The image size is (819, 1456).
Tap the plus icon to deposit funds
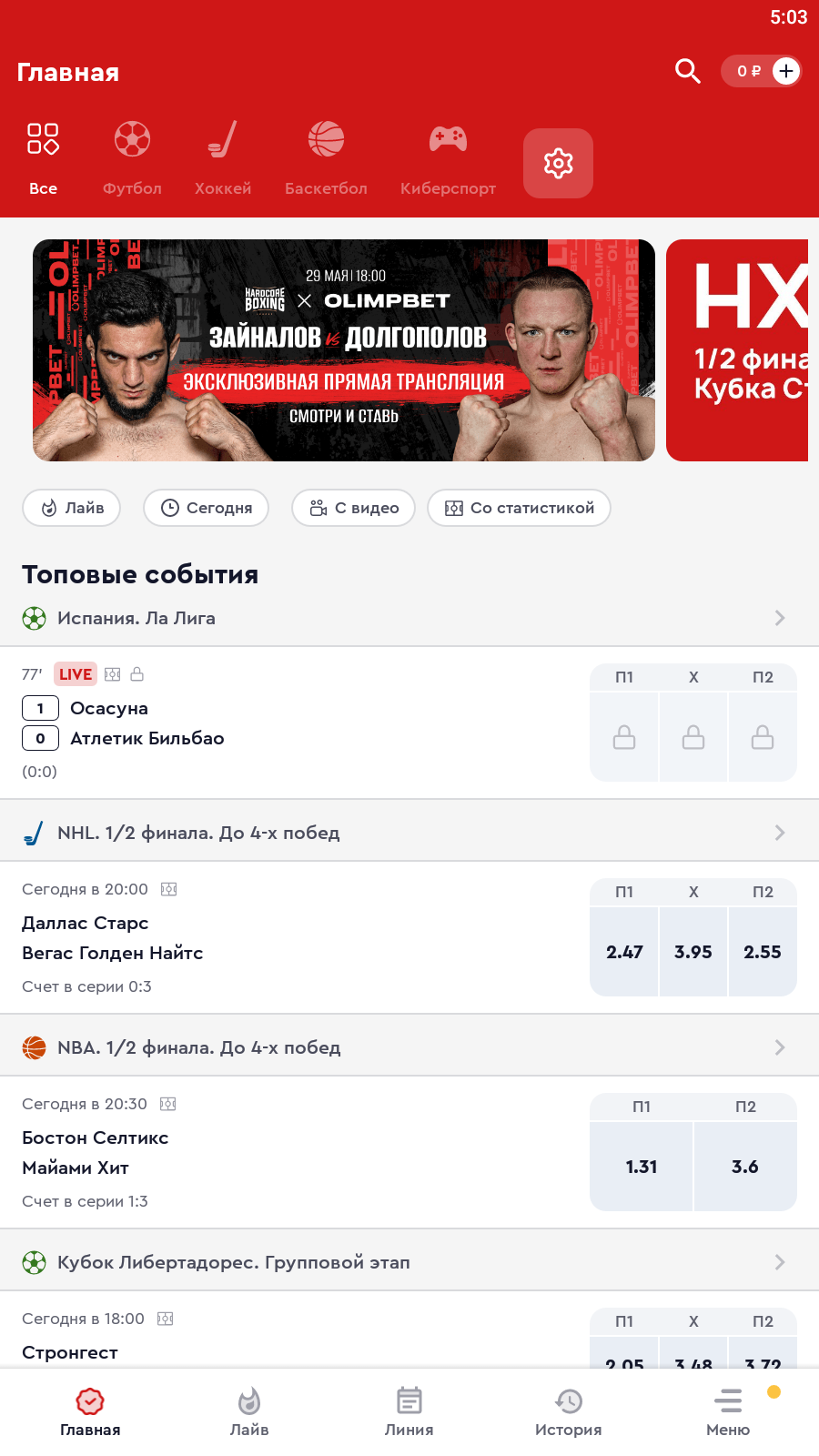tap(786, 71)
